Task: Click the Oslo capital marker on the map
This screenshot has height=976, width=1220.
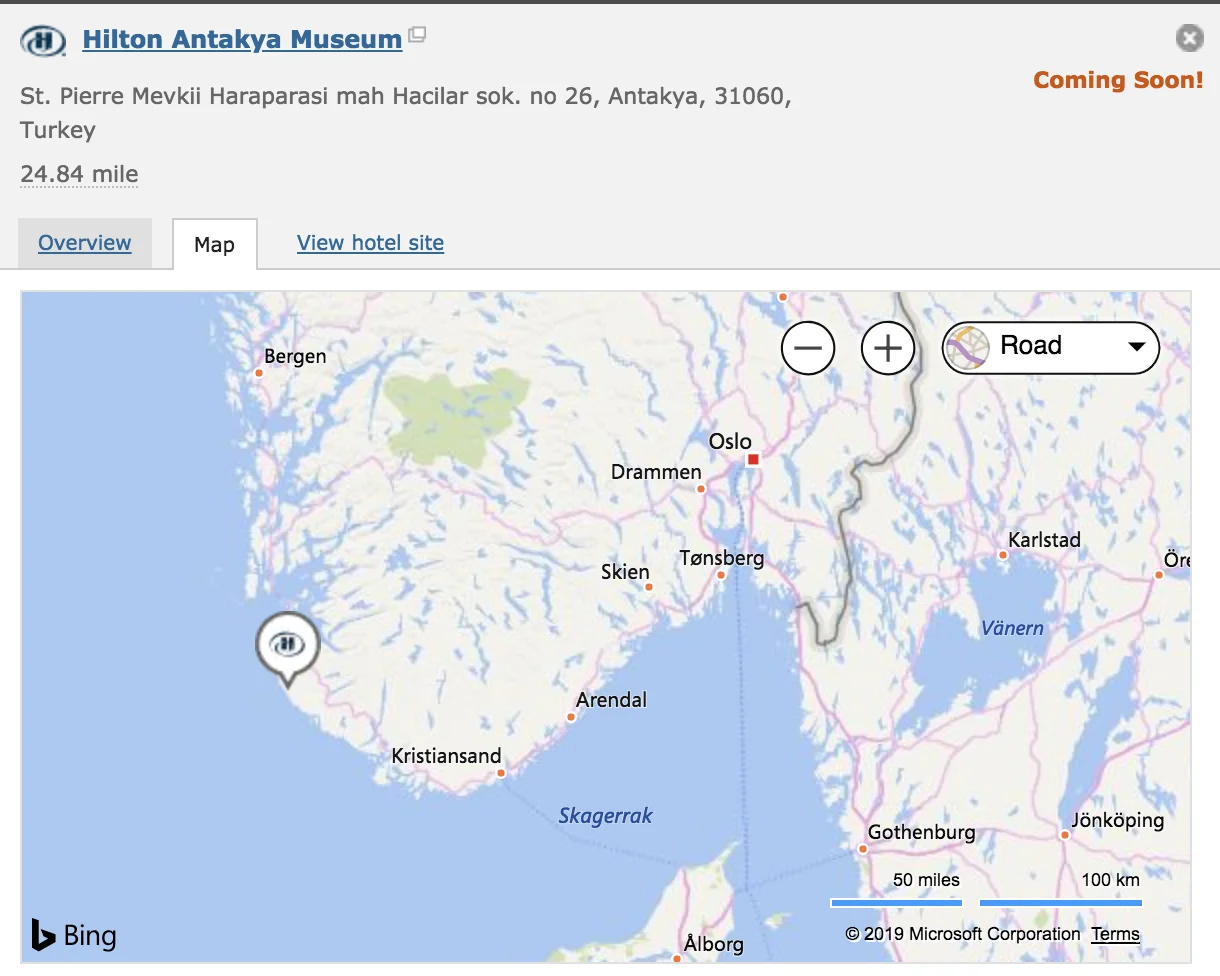Action: tap(753, 459)
